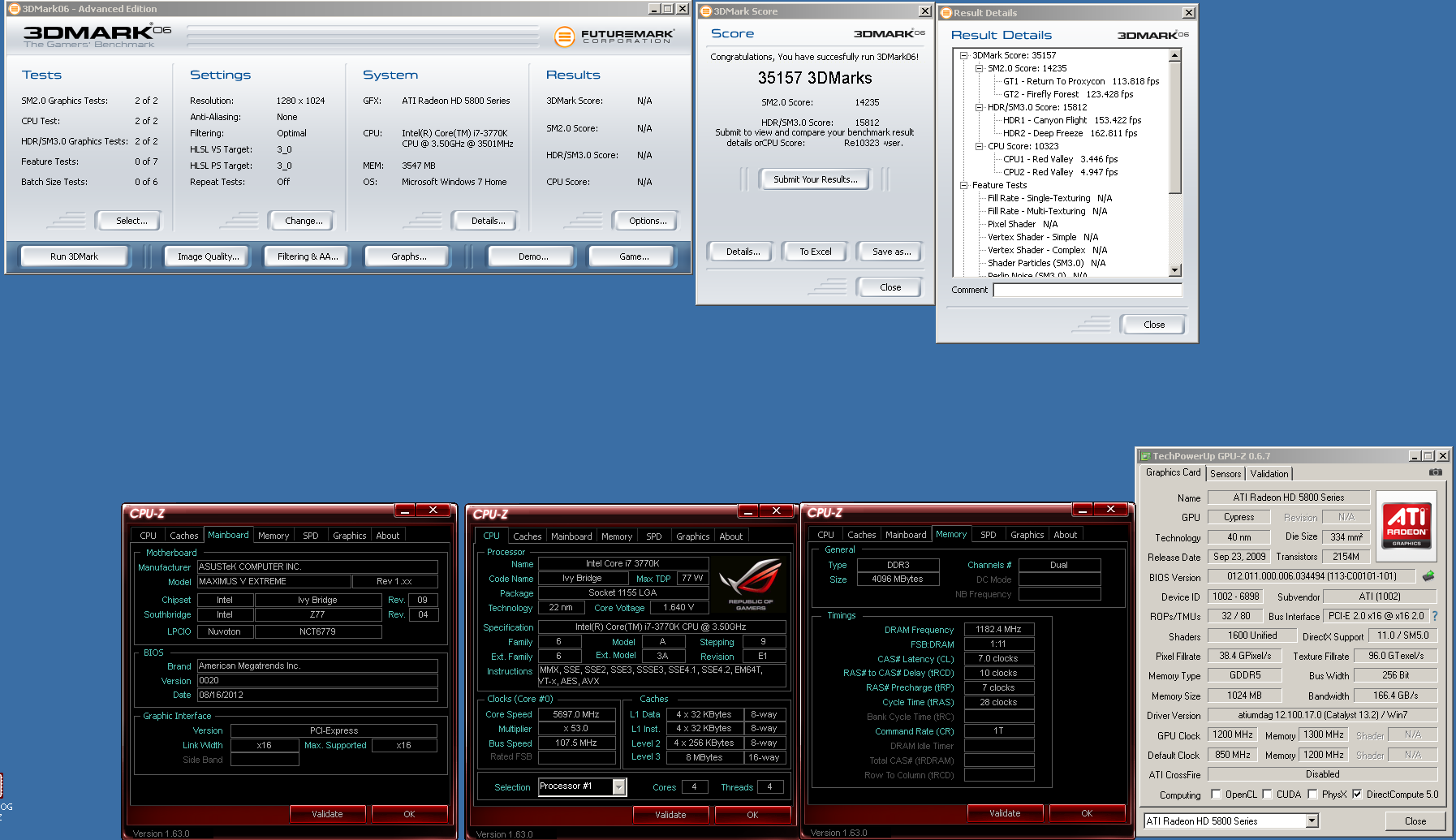Collapse the CPU Score tree node
This screenshot has width=1456, height=840.
pos(980,146)
